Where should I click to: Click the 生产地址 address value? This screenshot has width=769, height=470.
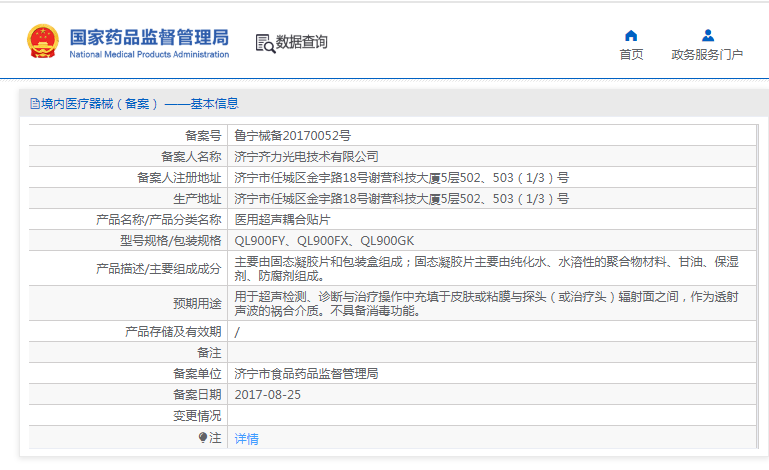click(402, 199)
